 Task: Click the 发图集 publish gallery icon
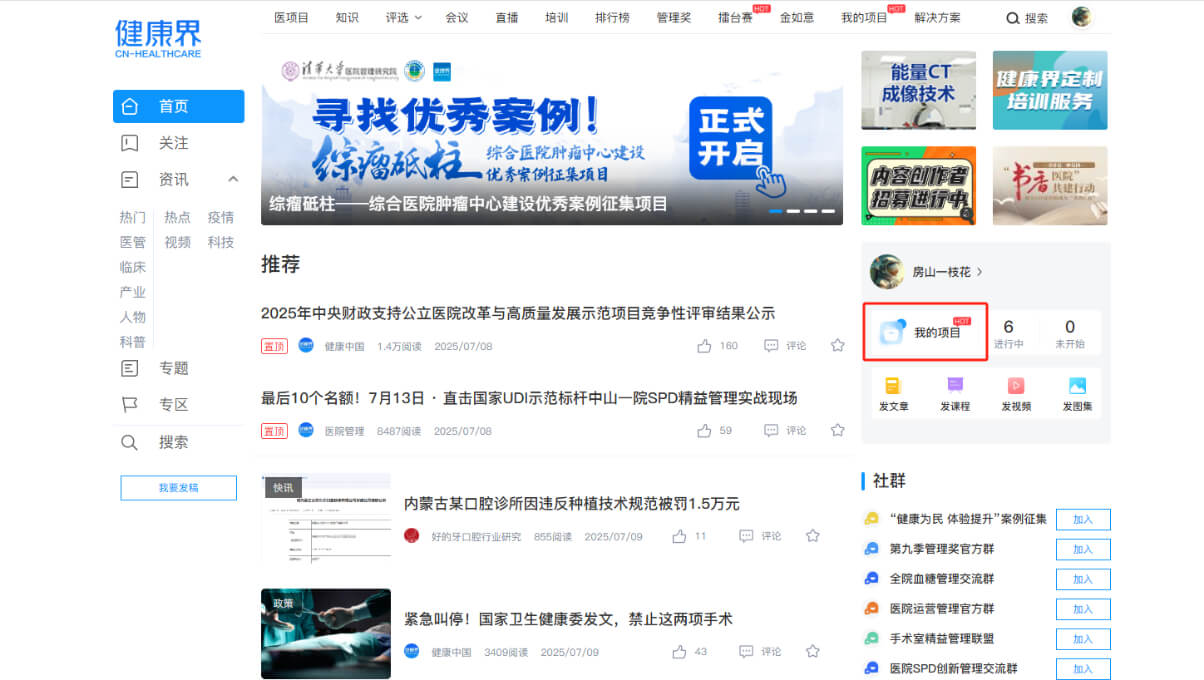pyautogui.click(x=1077, y=385)
